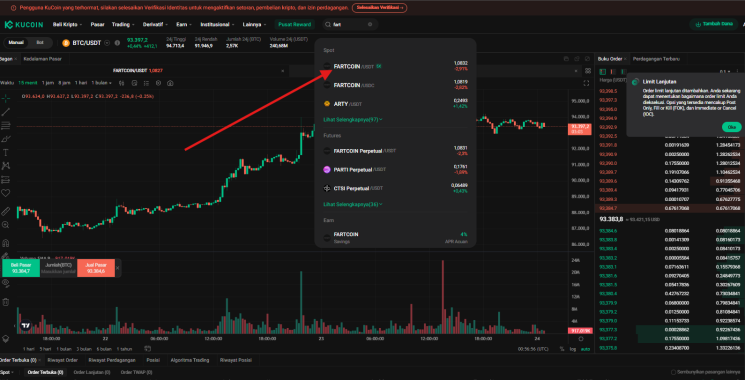Show only sell orders view
Screen dimensions: 745x380
(612, 72)
